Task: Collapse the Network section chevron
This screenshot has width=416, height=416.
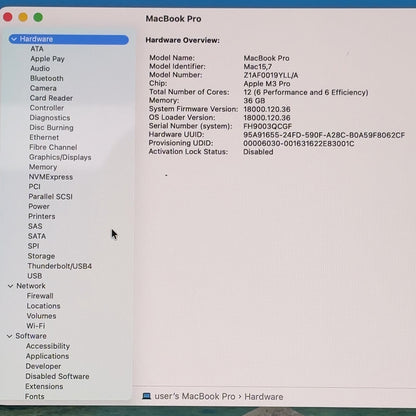Action: click(11, 286)
